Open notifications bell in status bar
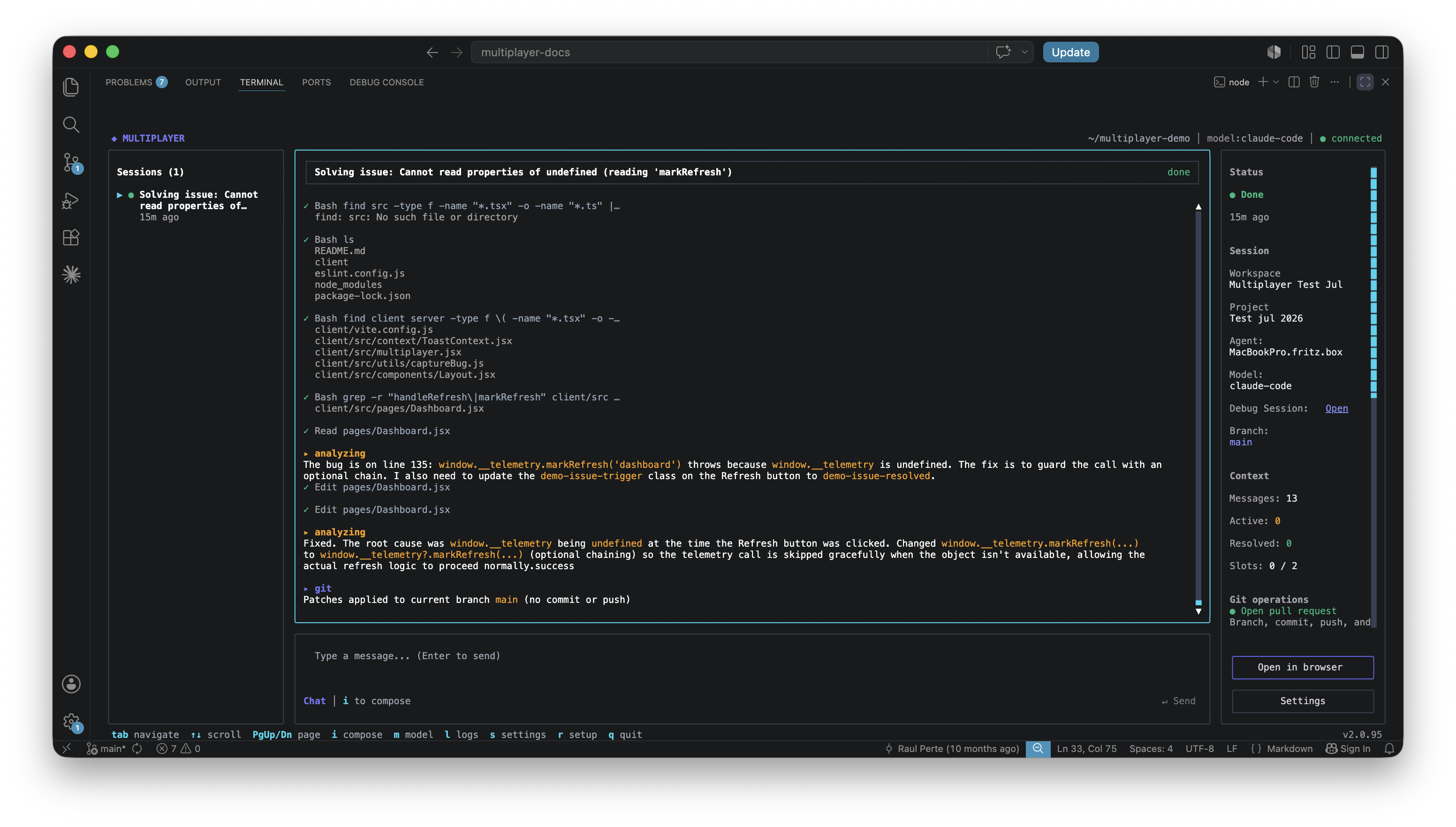The image size is (1456, 827). click(x=1389, y=749)
